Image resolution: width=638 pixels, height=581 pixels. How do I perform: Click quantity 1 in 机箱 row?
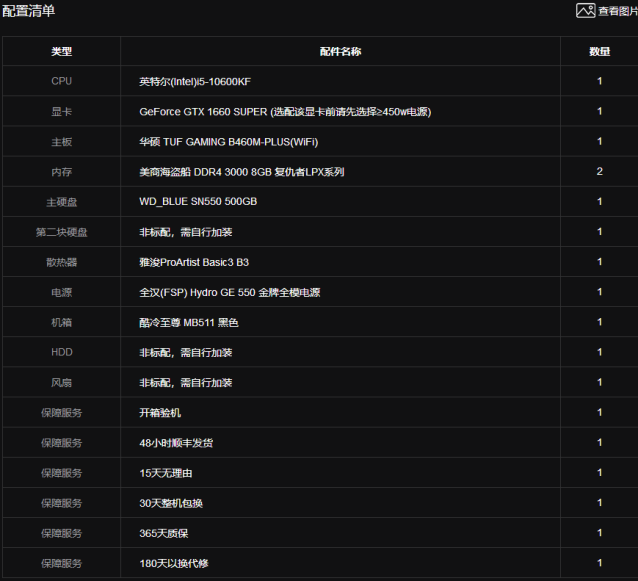click(x=599, y=322)
